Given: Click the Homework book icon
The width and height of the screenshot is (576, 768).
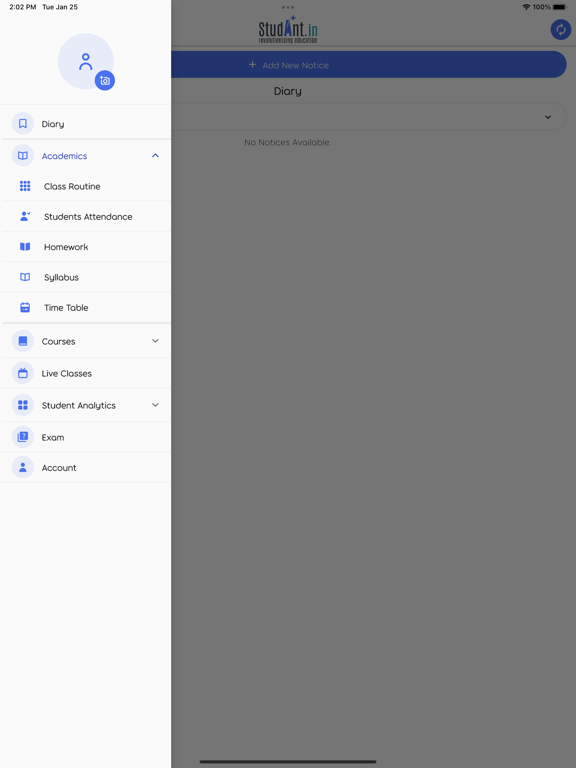Looking at the screenshot, I should (x=25, y=246).
